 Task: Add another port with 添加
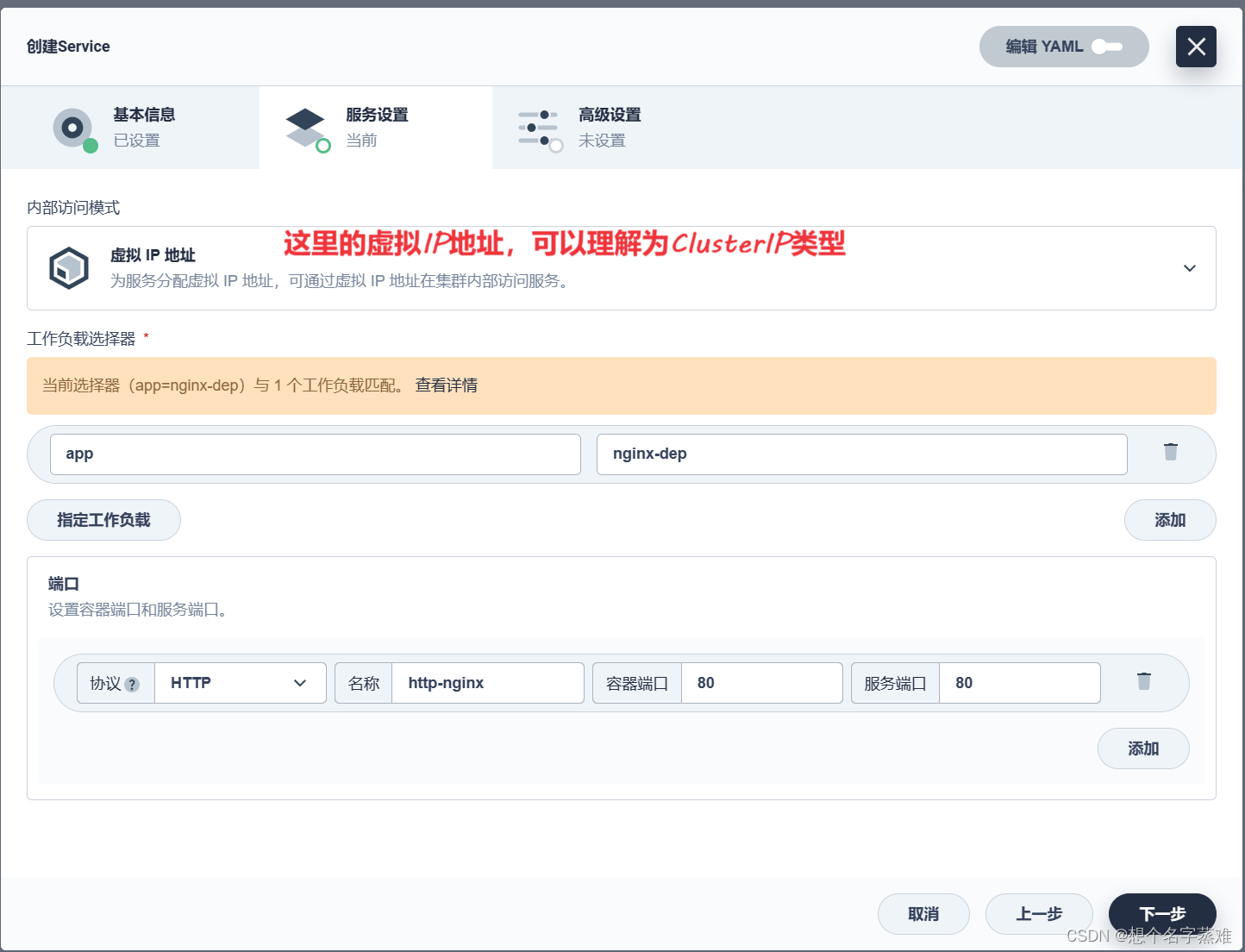(1143, 748)
